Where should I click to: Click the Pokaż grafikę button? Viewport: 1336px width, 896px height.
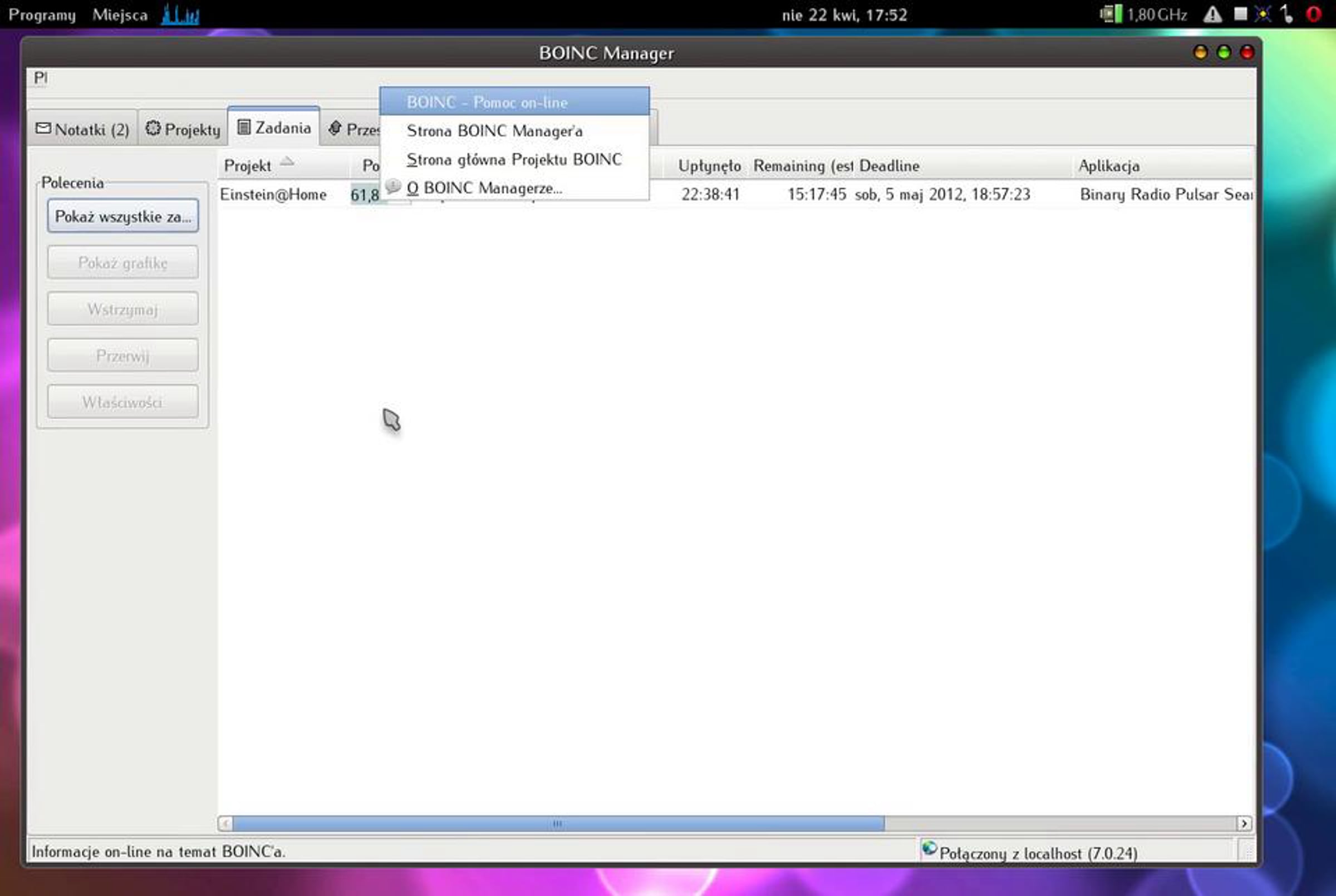tap(123, 263)
